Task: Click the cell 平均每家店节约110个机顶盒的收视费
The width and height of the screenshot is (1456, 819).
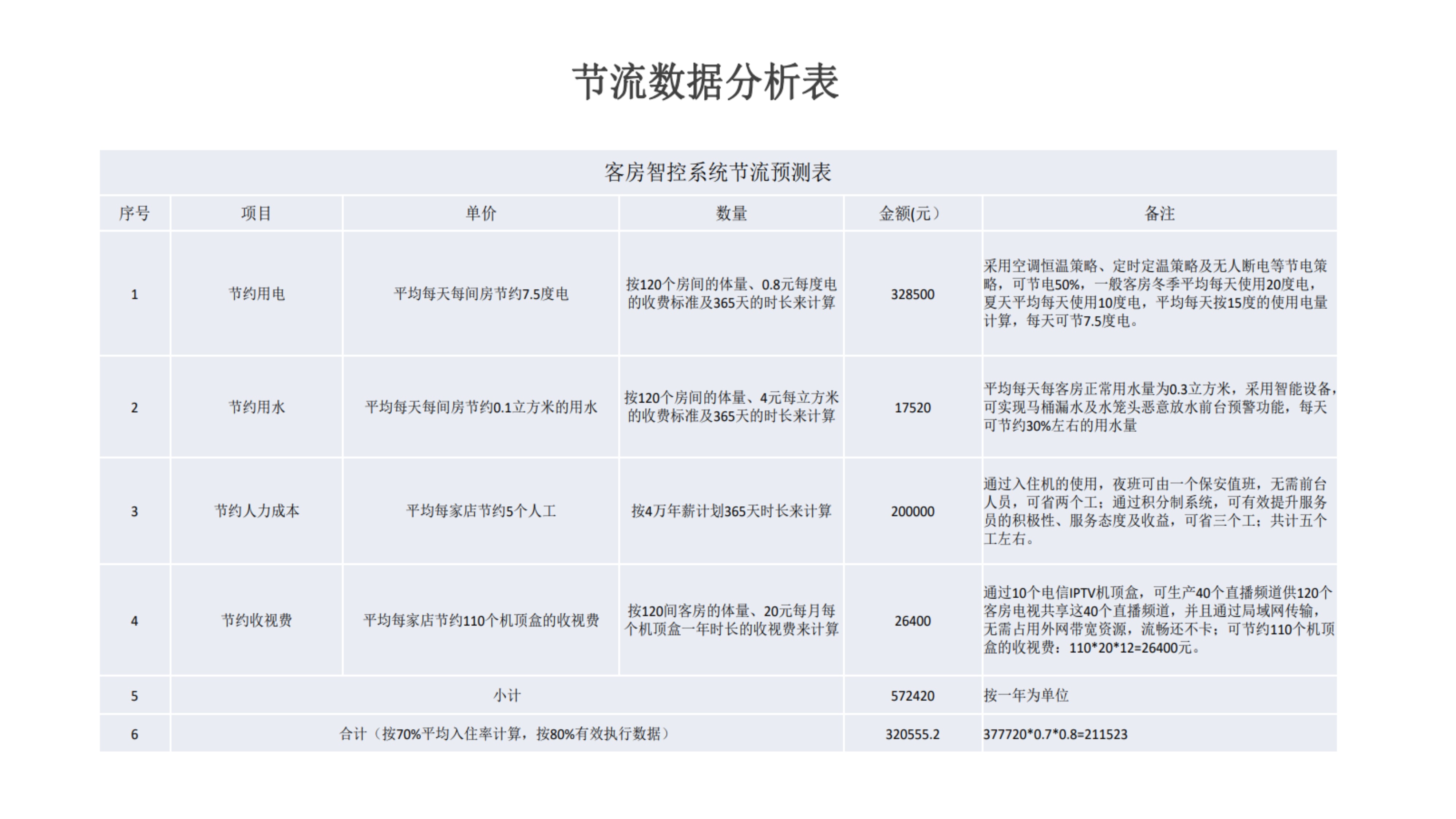Action: tap(480, 621)
